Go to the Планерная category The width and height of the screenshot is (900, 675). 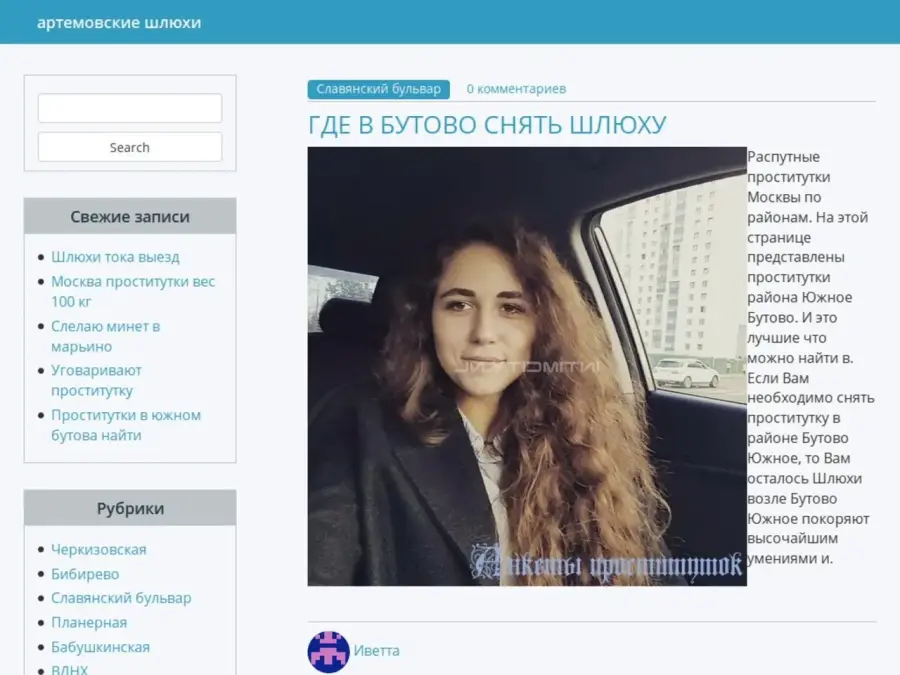coord(89,622)
